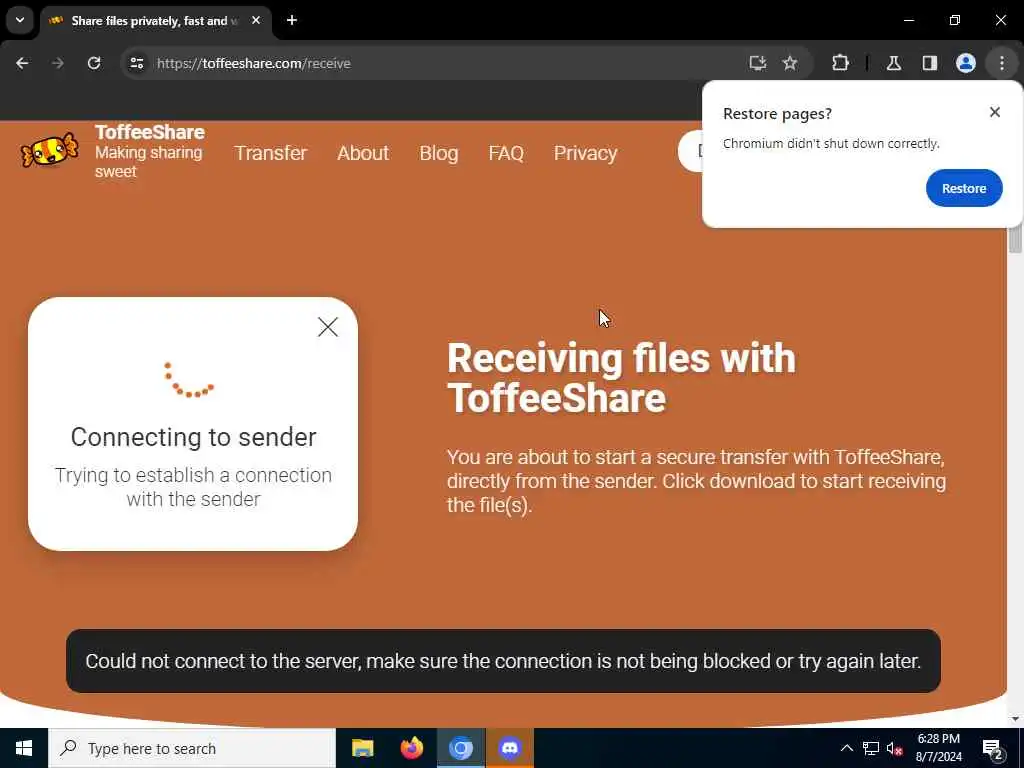This screenshot has height=768, width=1024.
Task: Open the profile avatar menu
Action: (x=966, y=63)
